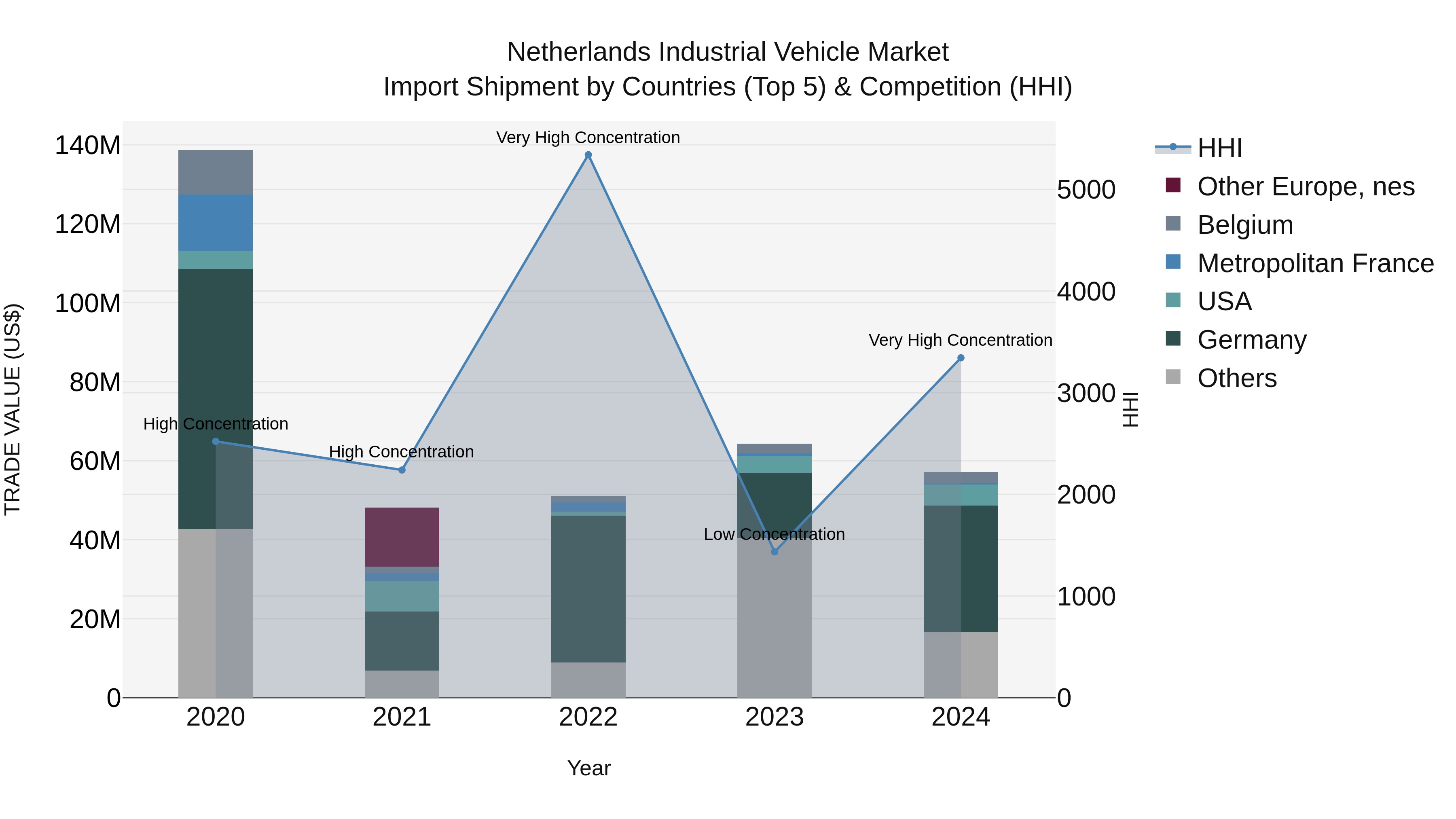Click the 2023 HHI data point
1456x819 pixels.
coord(775,552)
